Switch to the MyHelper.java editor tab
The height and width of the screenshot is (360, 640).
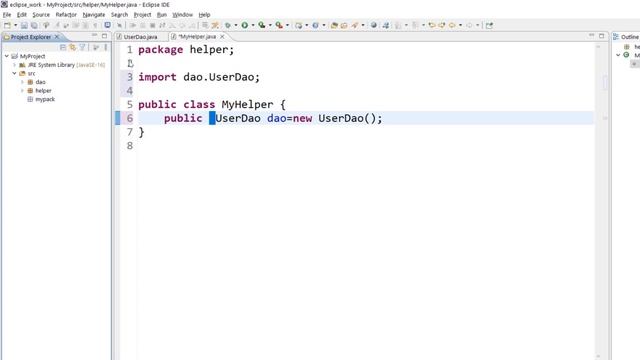[197, 37]
